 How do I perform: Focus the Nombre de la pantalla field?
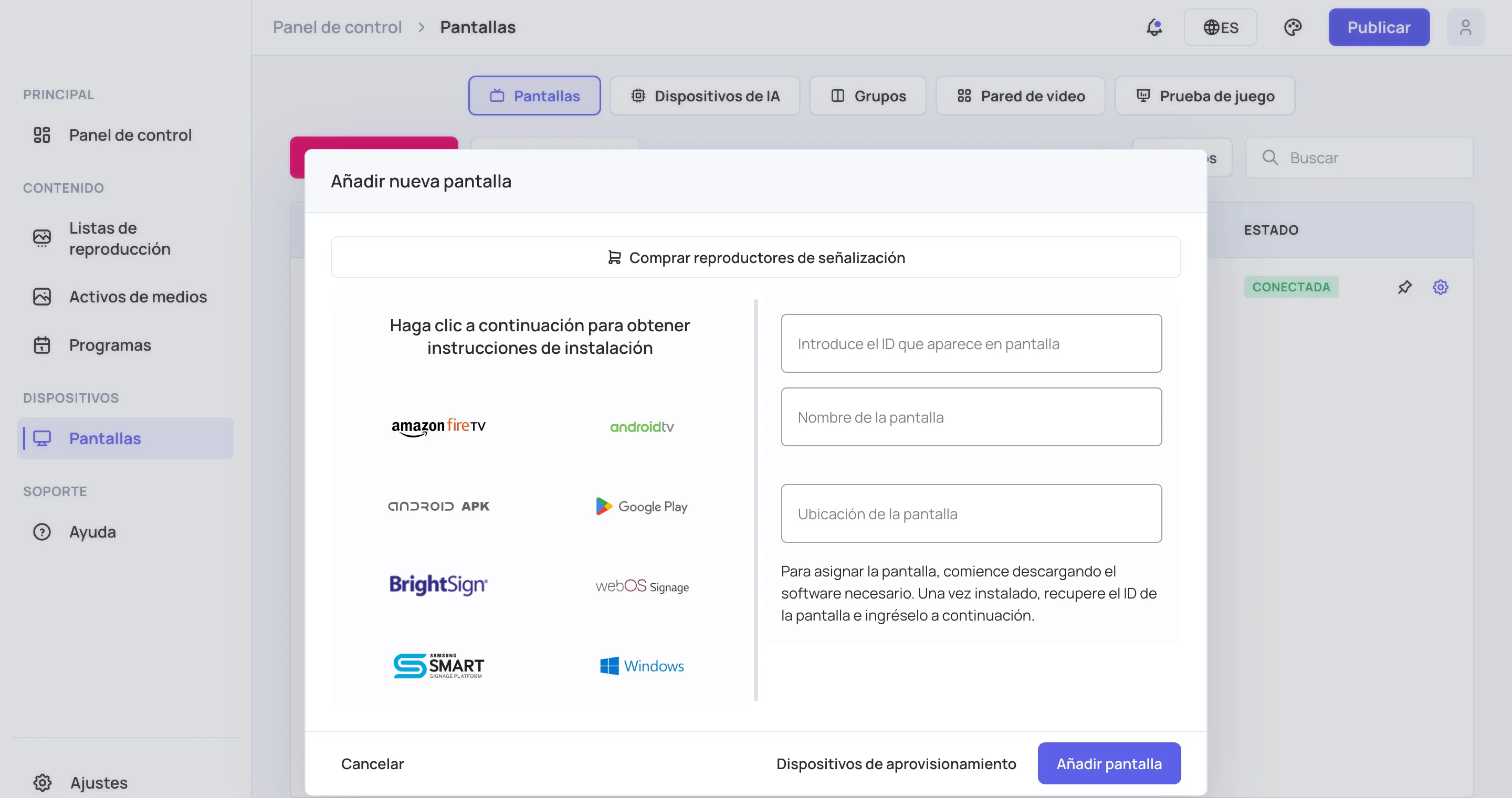pyautogui.click(x=971, y=417)
